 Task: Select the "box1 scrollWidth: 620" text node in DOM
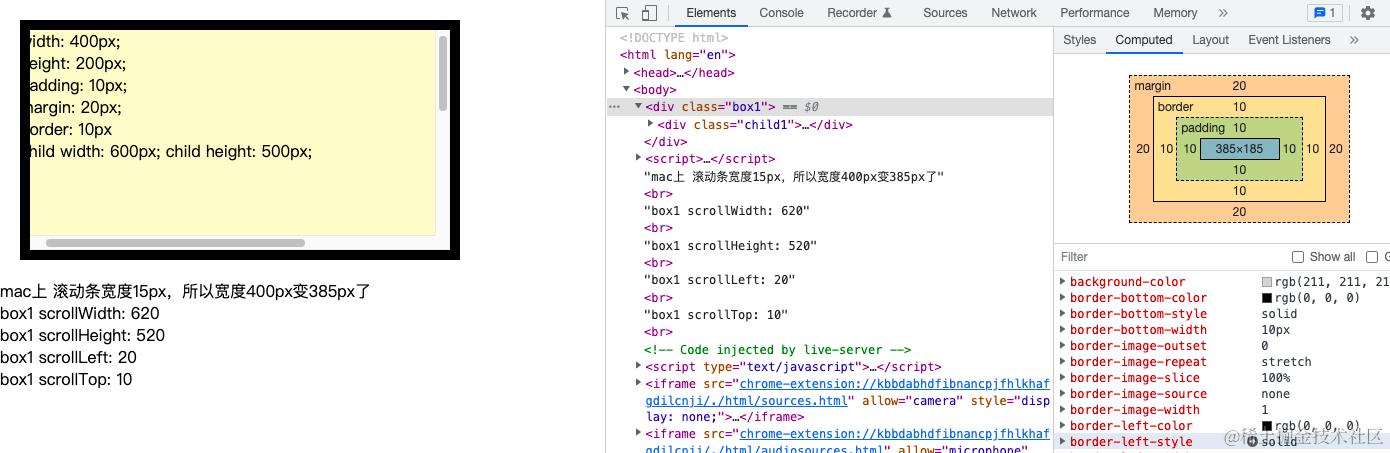(x=726, y=211)
